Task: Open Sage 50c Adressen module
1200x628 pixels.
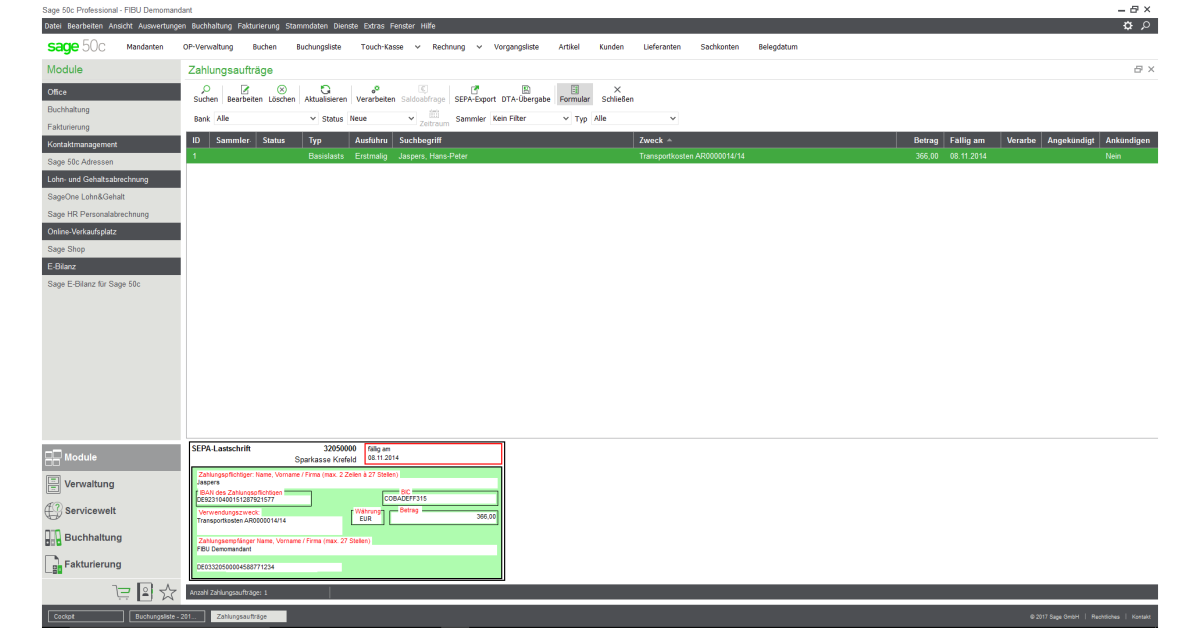Action: click(x=111, y=162)
